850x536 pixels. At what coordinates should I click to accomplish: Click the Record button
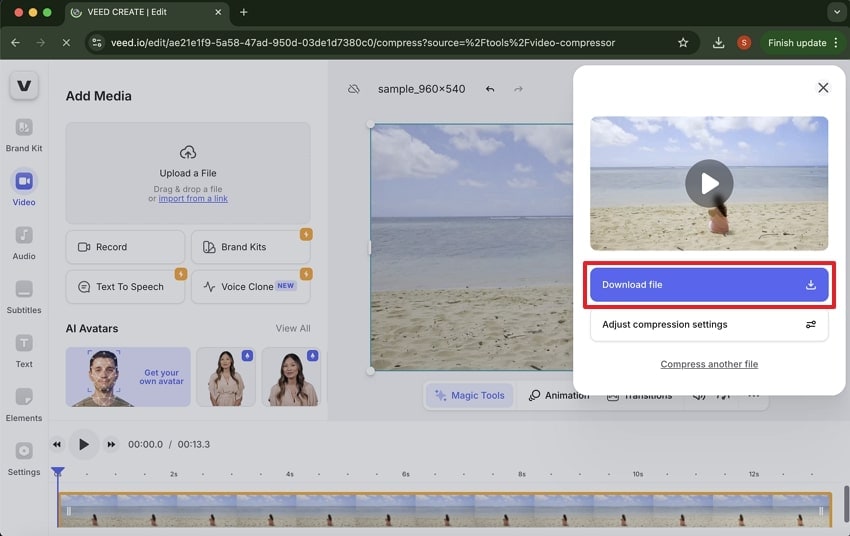pos(125,247)
